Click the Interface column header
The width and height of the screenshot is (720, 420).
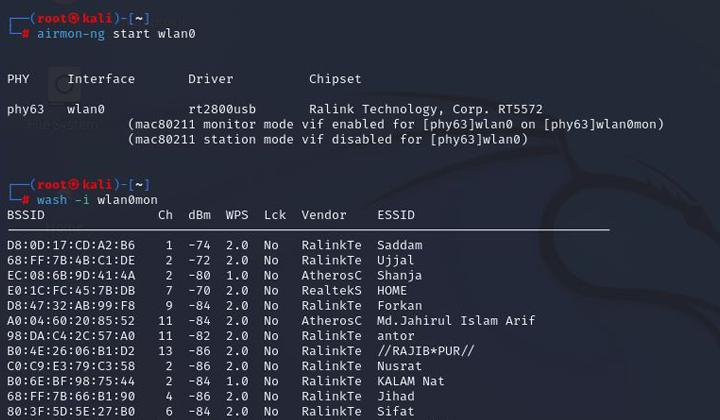coord(101,79)
